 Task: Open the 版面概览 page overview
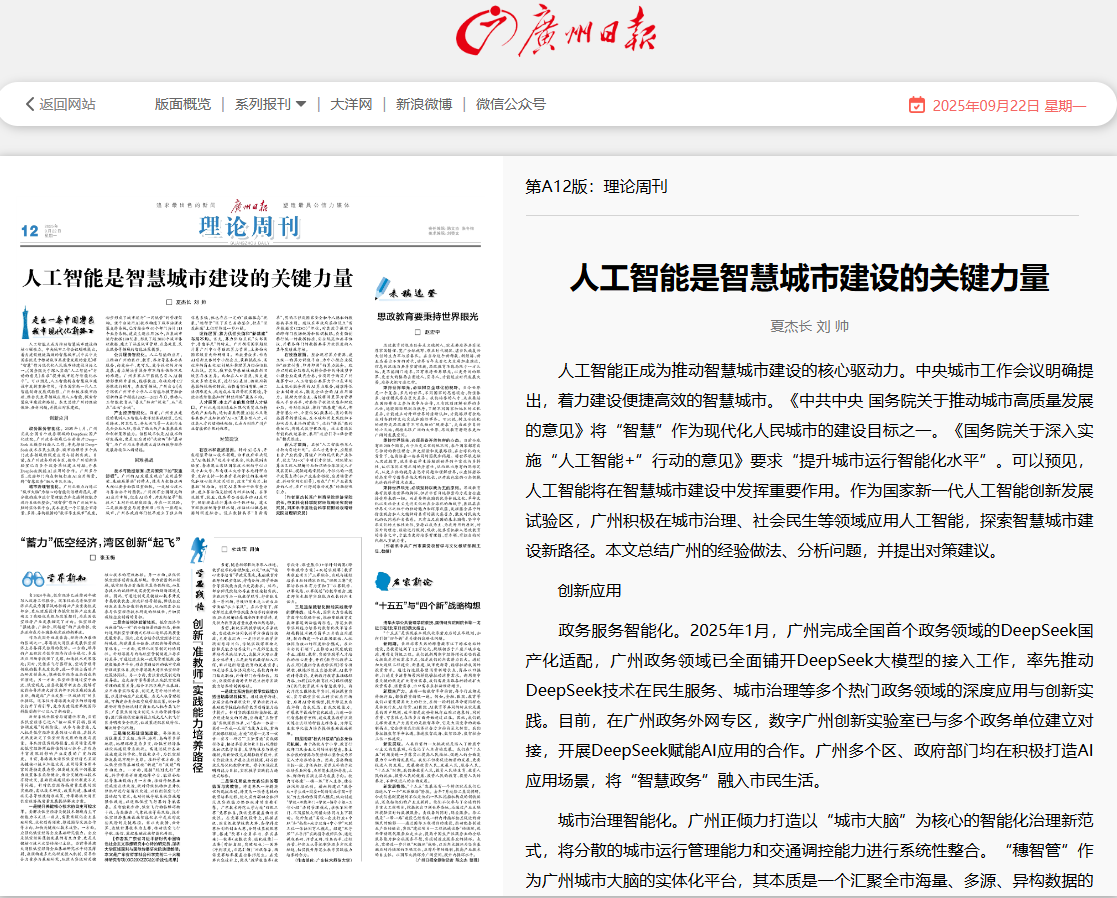point(183,104)
